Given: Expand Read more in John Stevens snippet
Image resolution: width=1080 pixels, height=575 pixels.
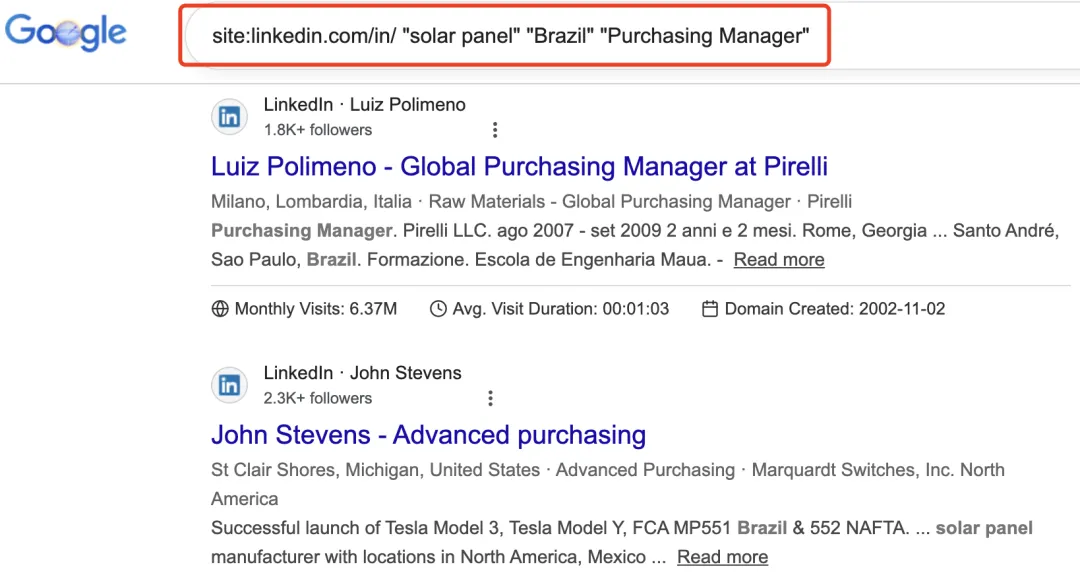Looking at the screenshot, I should [x=722, y=557].
